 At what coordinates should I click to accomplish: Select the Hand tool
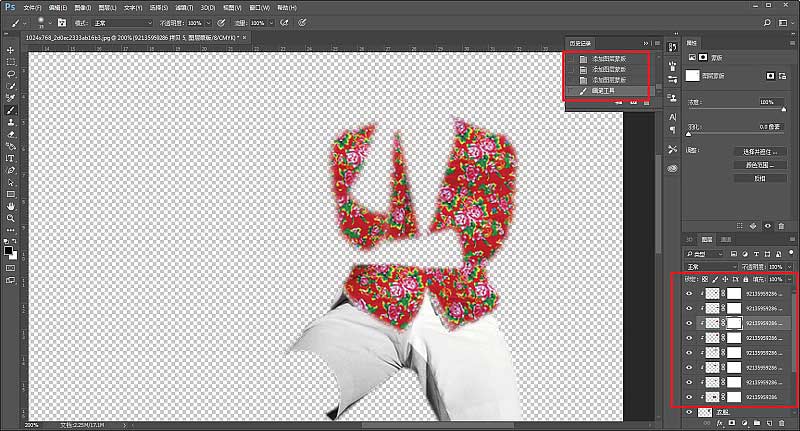(x=11, y=206)
